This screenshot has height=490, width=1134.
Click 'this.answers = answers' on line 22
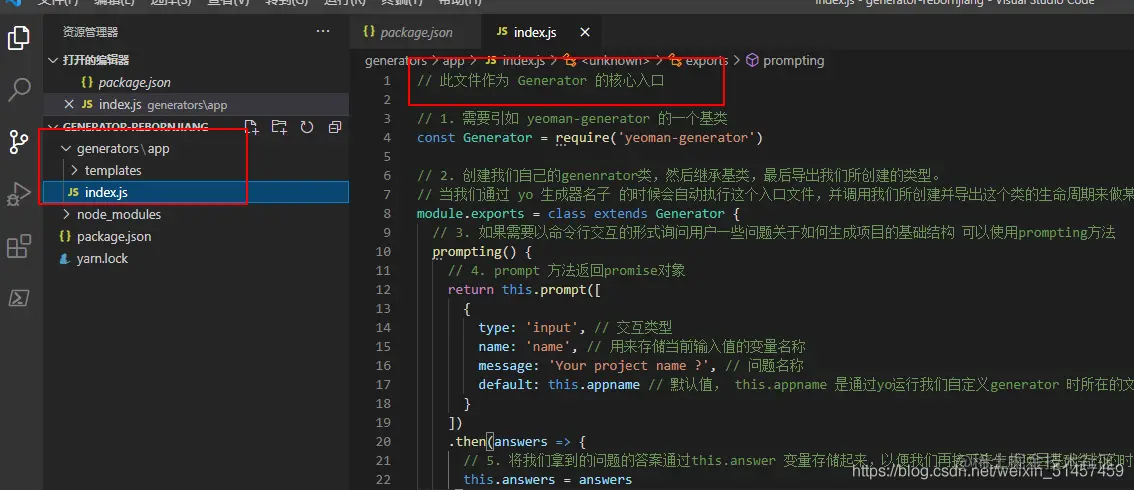tap(547, 480)
